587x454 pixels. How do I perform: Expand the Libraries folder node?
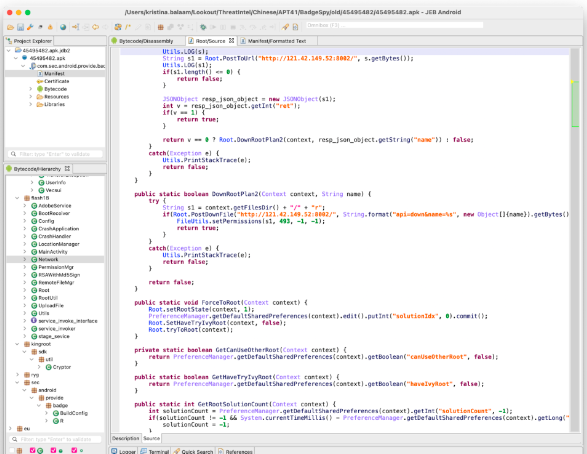(x=31, y=104)
